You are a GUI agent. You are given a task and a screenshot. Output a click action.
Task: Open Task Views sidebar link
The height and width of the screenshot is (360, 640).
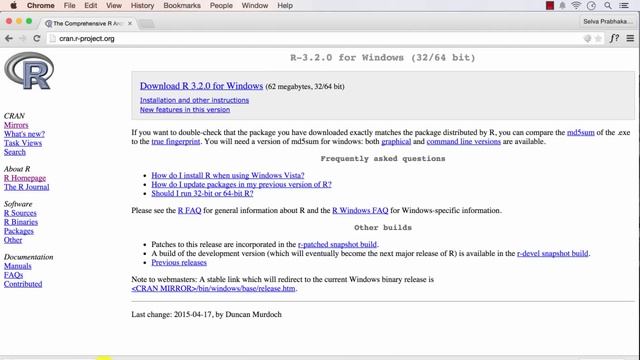pyautogui.click(x=23, y=143)
